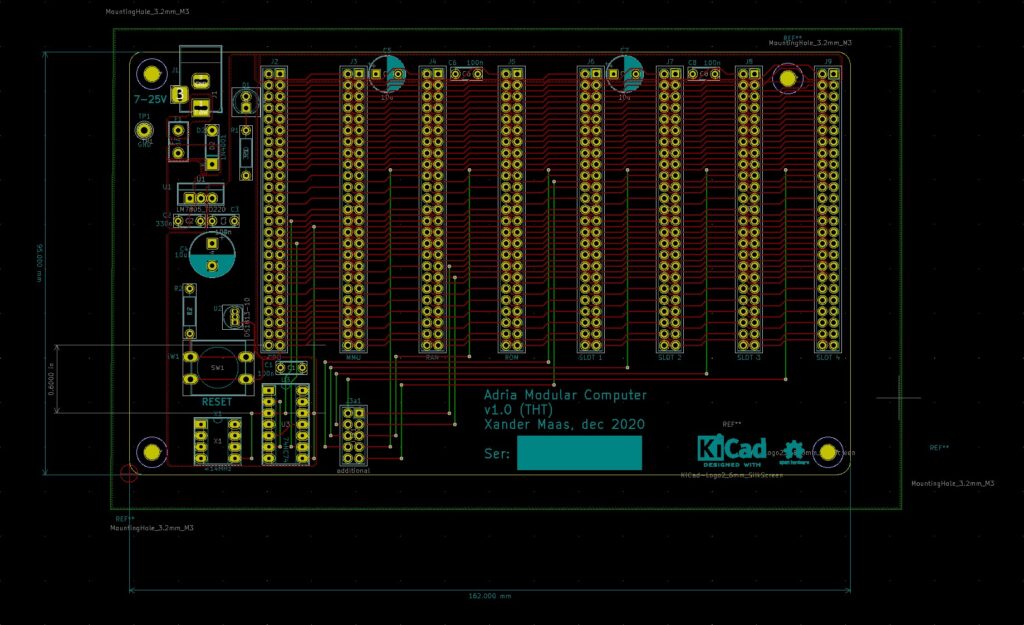Viewport: 1024px width, 625px height.
Task: Select the TP1 GND test point pad
Action: (144, 131)
